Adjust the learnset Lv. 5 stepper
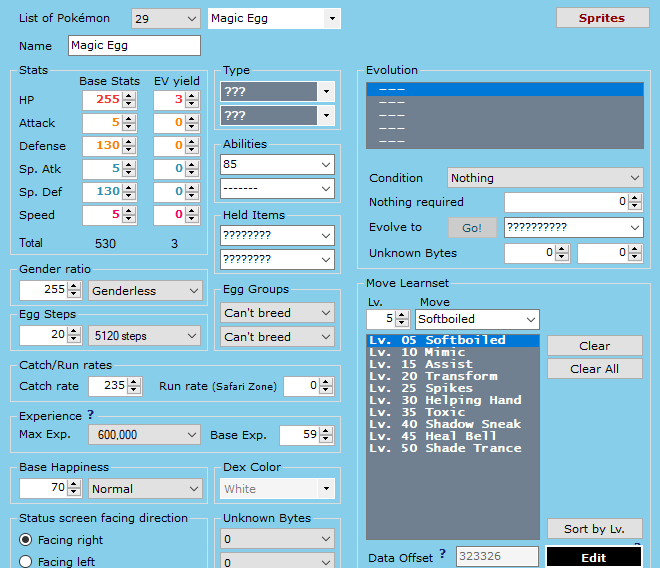The width and height of the screenshot is (660, 568). (402, 319)
